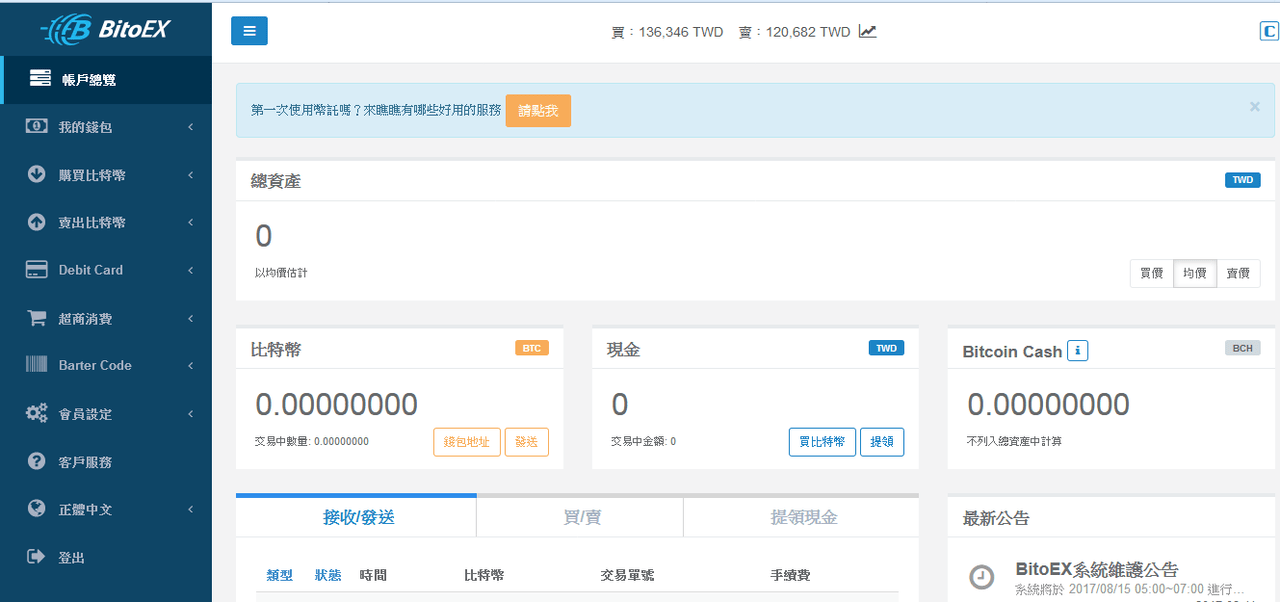The height and width of the screenshot is (602, 1280).
Task: Click the BCH badge in Bitcoin Cash card
Action: coord(1243,348)
